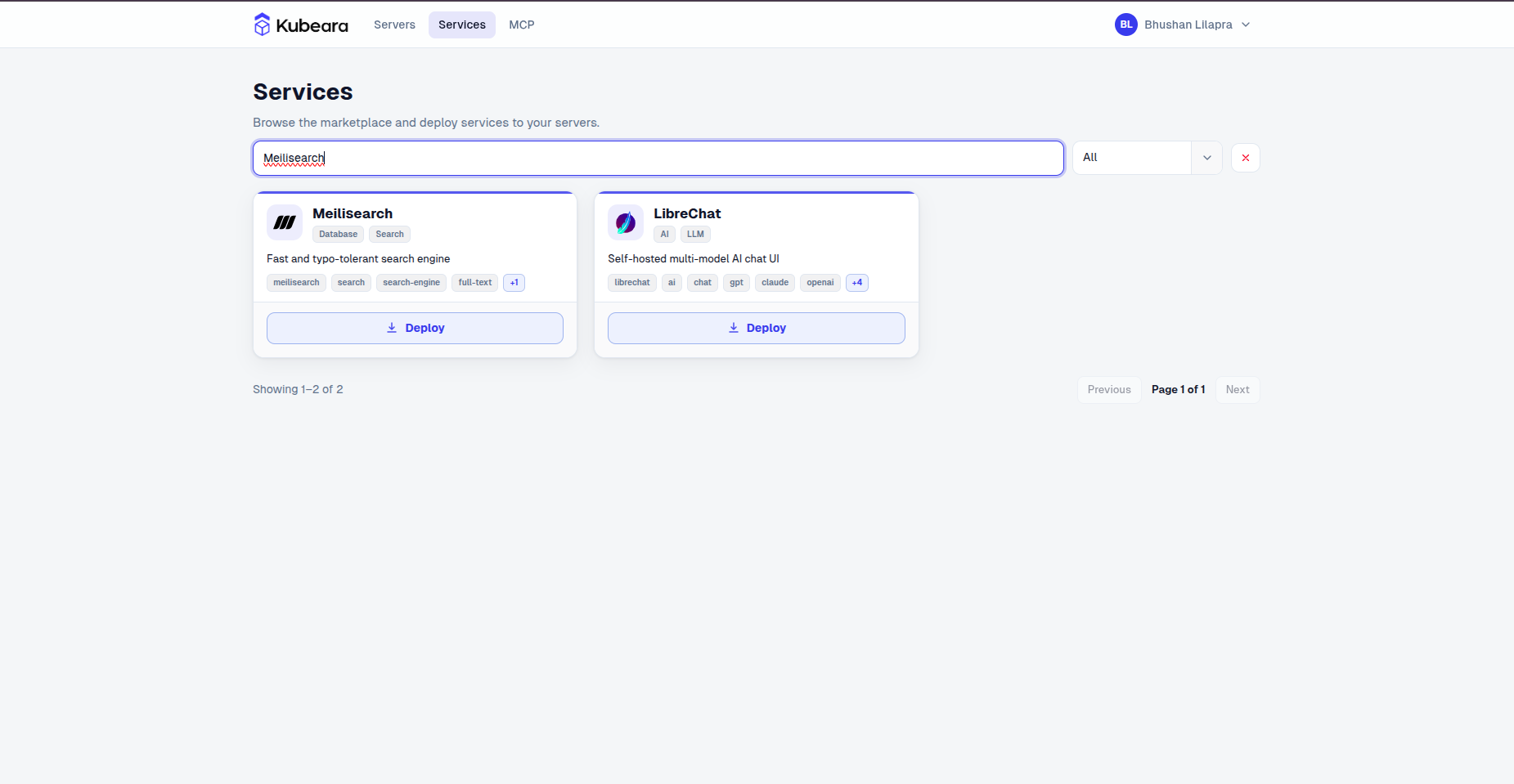Click the Kubeara brand name
The height and width of the screenshot is (784, 1514).
[312, 25]
